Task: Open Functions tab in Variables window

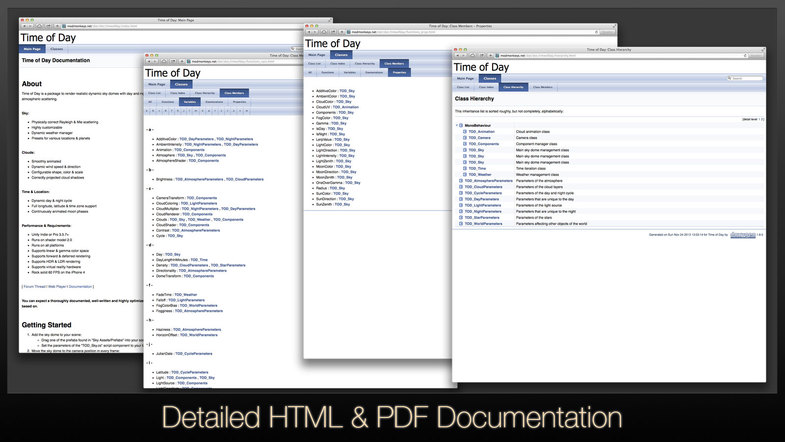Action: tap(168, 102)
